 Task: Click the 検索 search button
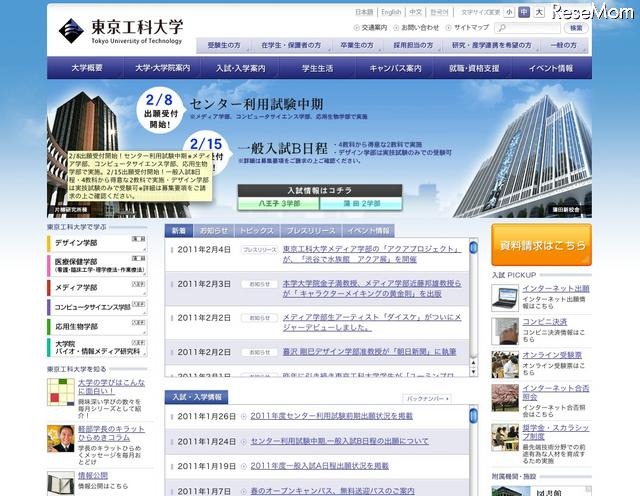click(x=576, y=28)
